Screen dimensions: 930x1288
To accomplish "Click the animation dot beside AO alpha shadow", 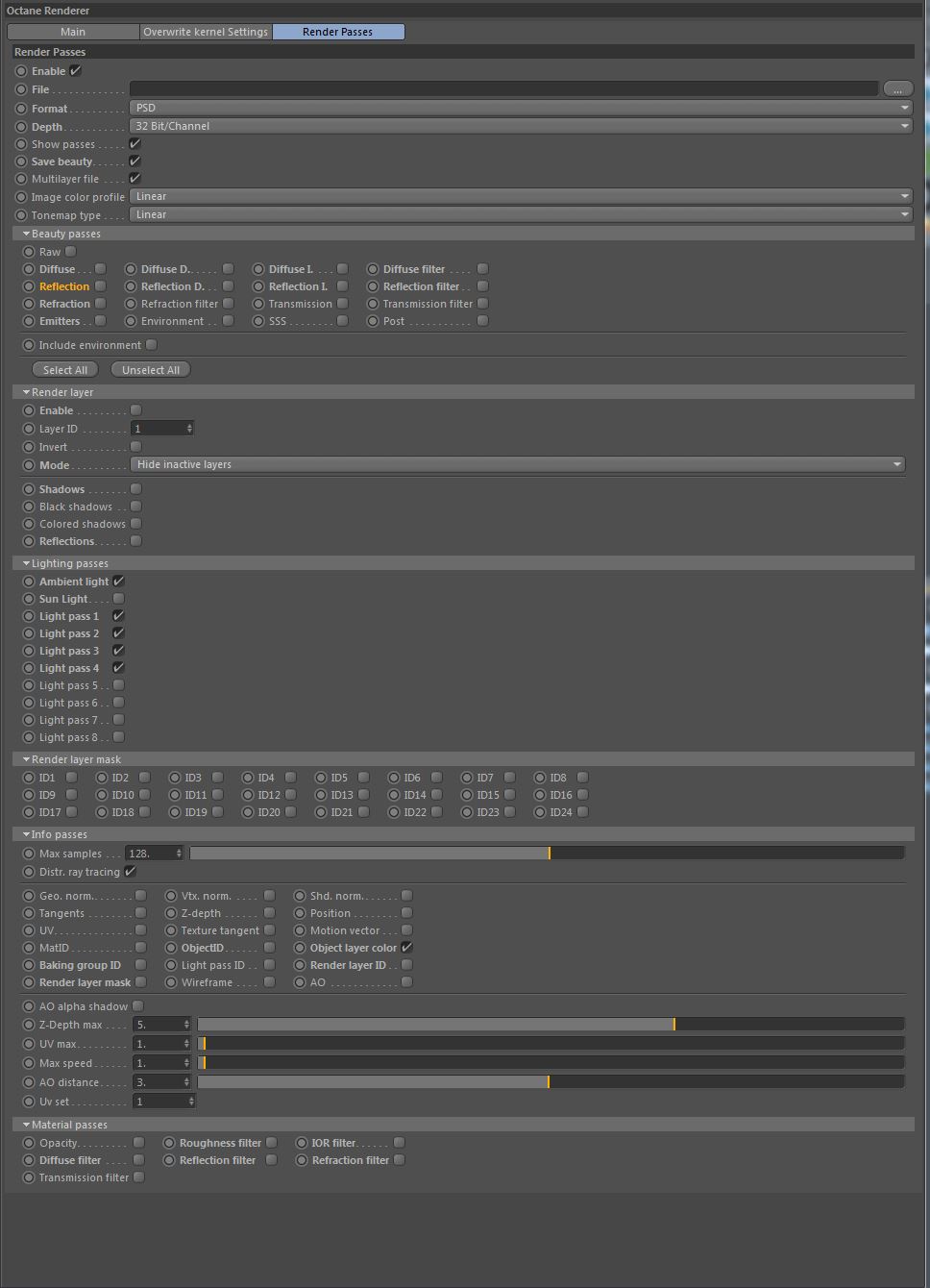I will pyautogui.click(x=29, y=1006).
